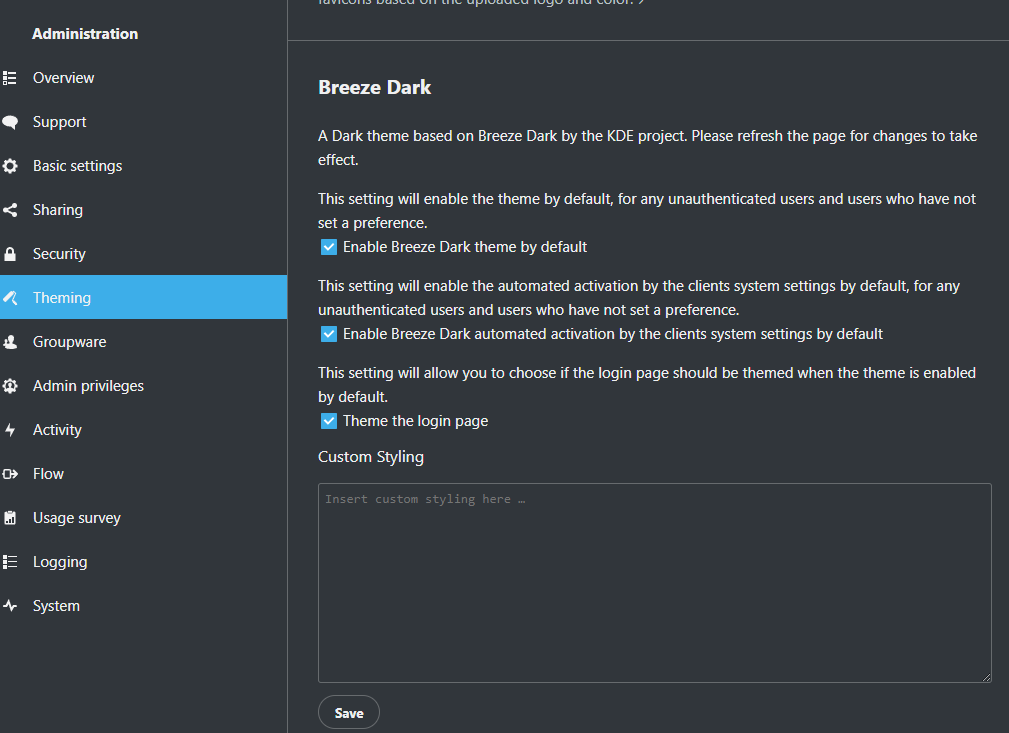Screen dimensions: 1009x733
Task: Click the Admin privileges cog icon
Action: (10, 386)
